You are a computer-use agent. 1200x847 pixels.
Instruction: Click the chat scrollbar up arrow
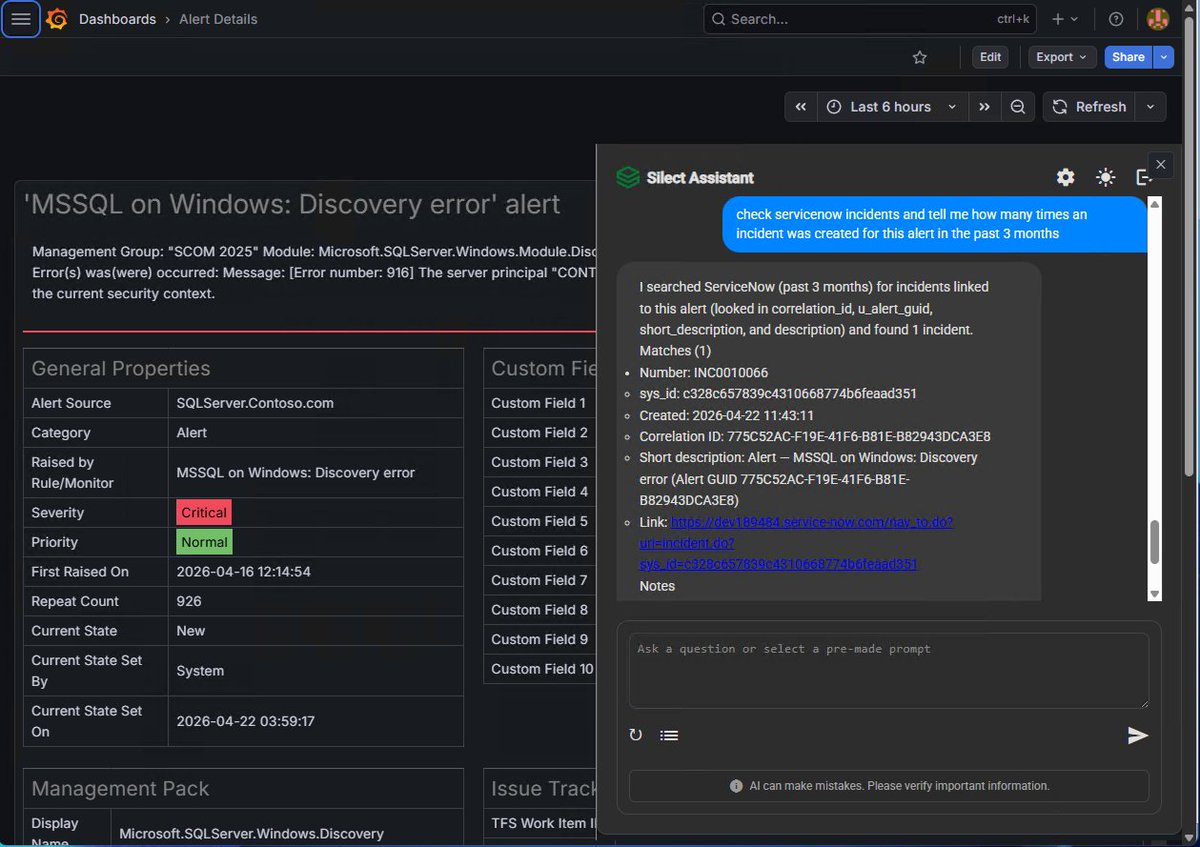point(1155,204)
